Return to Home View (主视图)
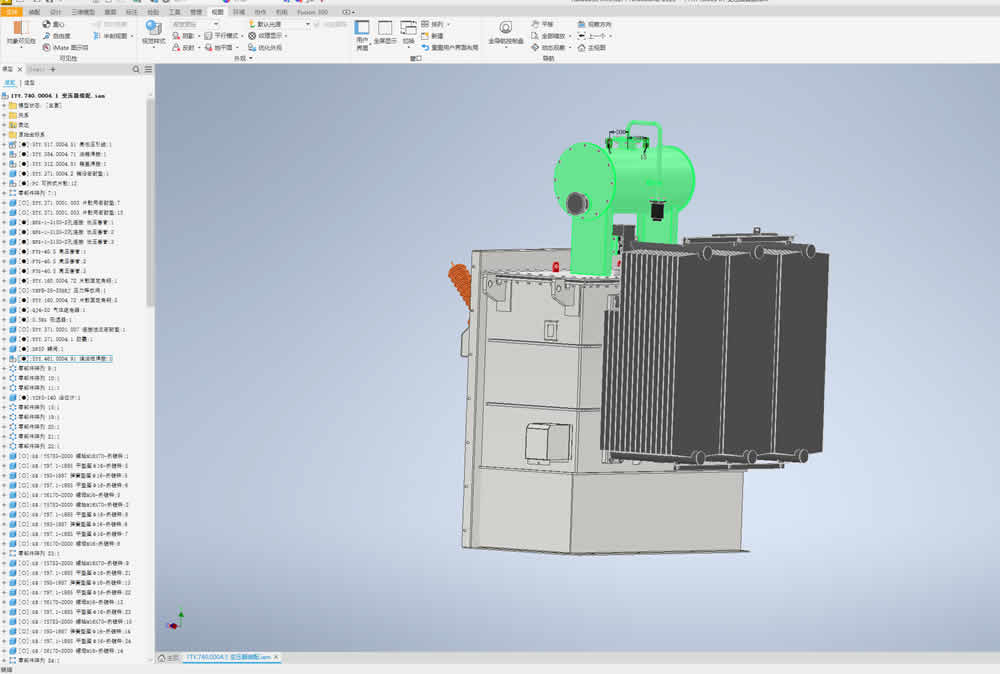 (591, 47)
